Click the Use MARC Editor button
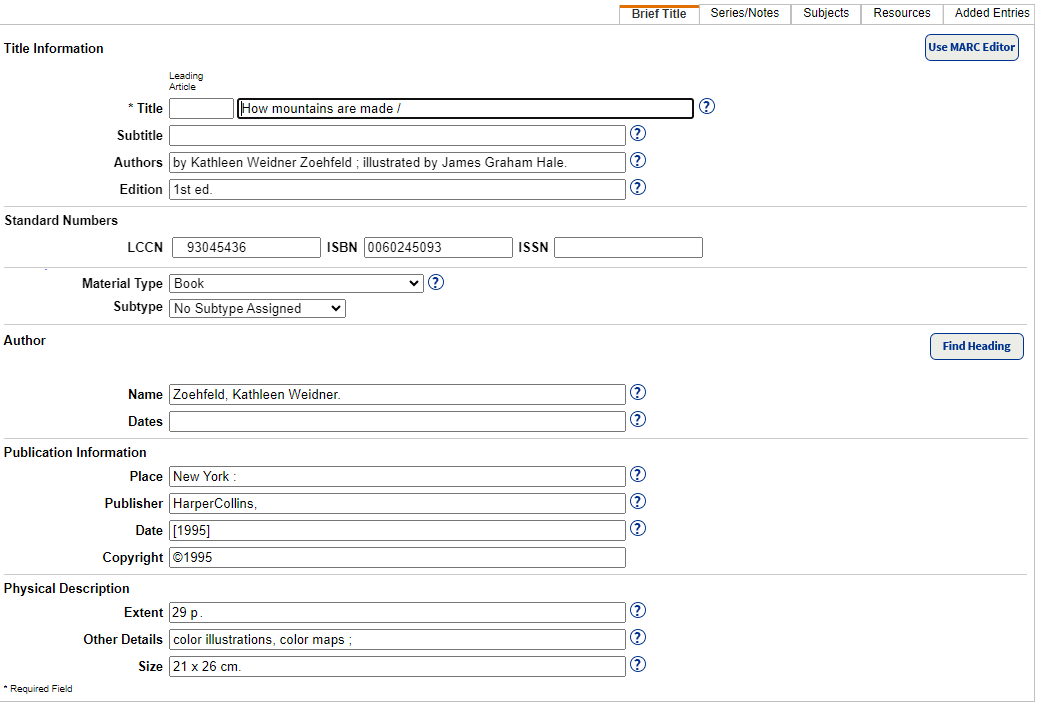The height and width of the screenshot is (704, 1041). point(971,47)
